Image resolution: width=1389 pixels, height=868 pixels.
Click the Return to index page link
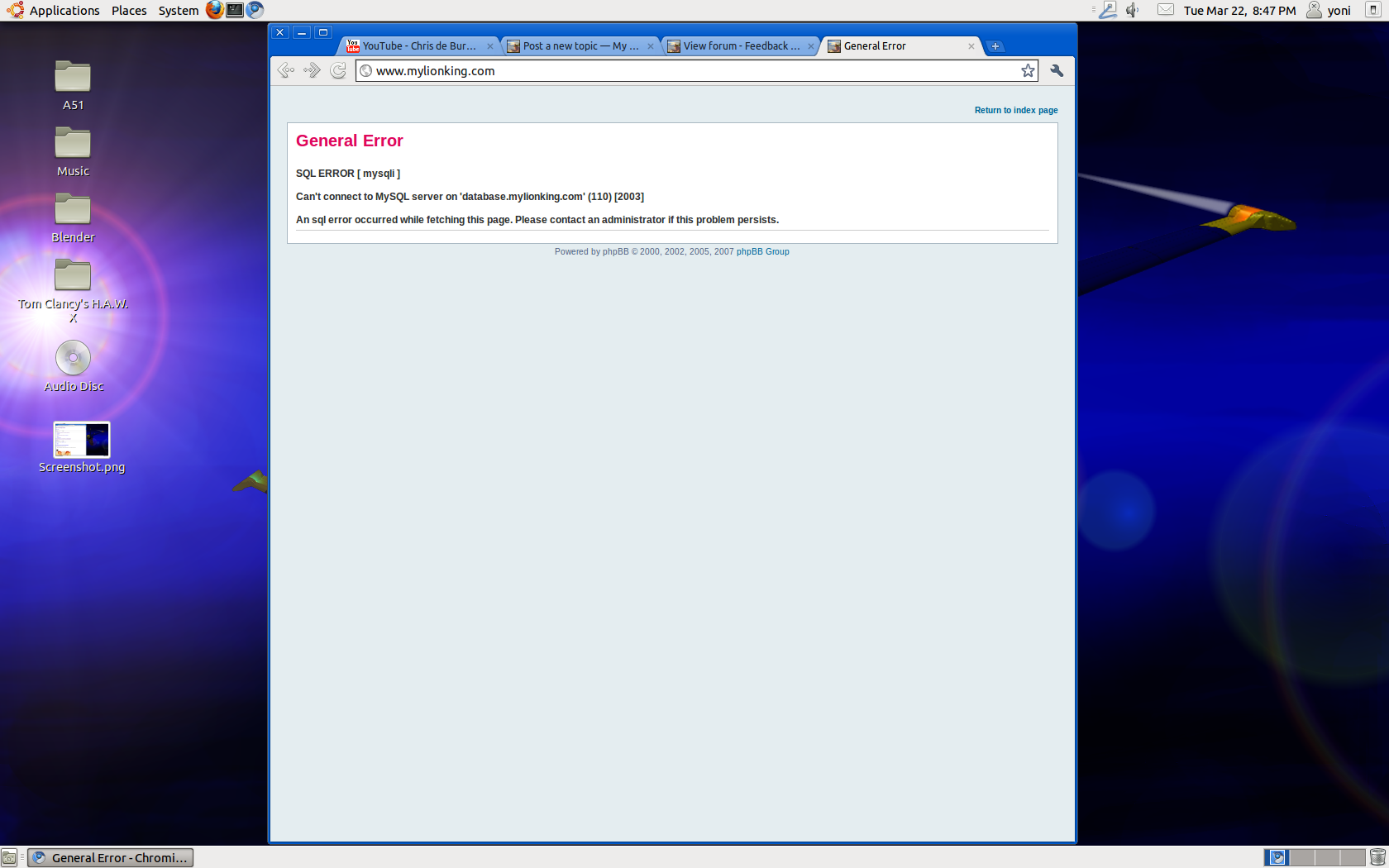pos(1015,110)
